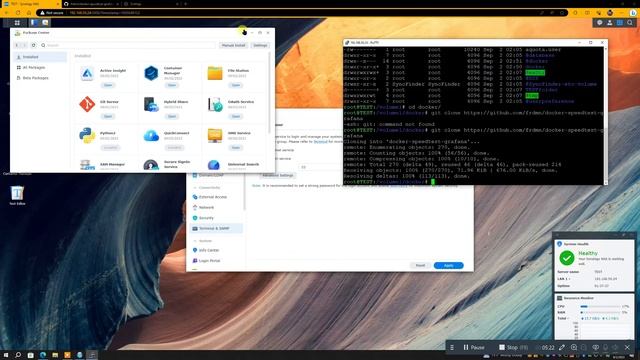Open Edge browser from taskbar
This screenshot has height=360, width=640.
pos(43,355)
